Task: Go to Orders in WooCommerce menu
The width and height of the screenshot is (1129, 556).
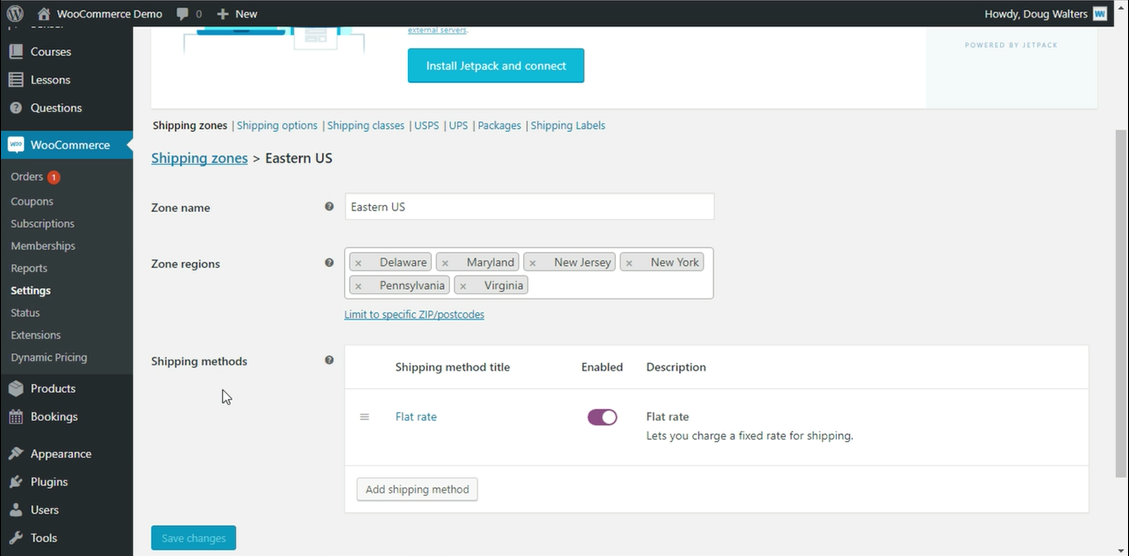Action: click(x=27, y=176)
